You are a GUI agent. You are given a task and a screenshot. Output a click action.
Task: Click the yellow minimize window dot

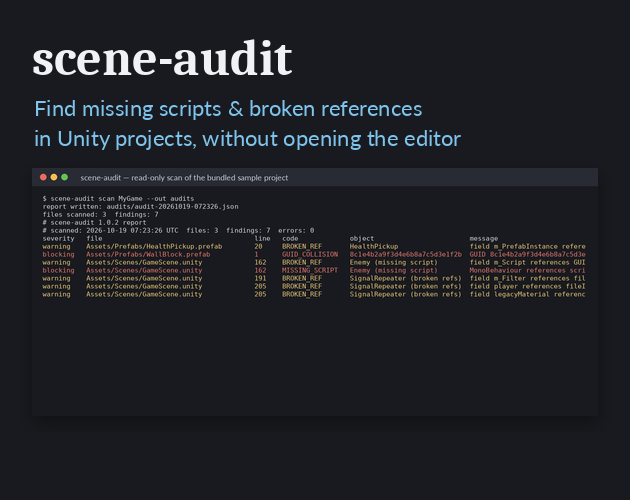[x=54, y=177]
